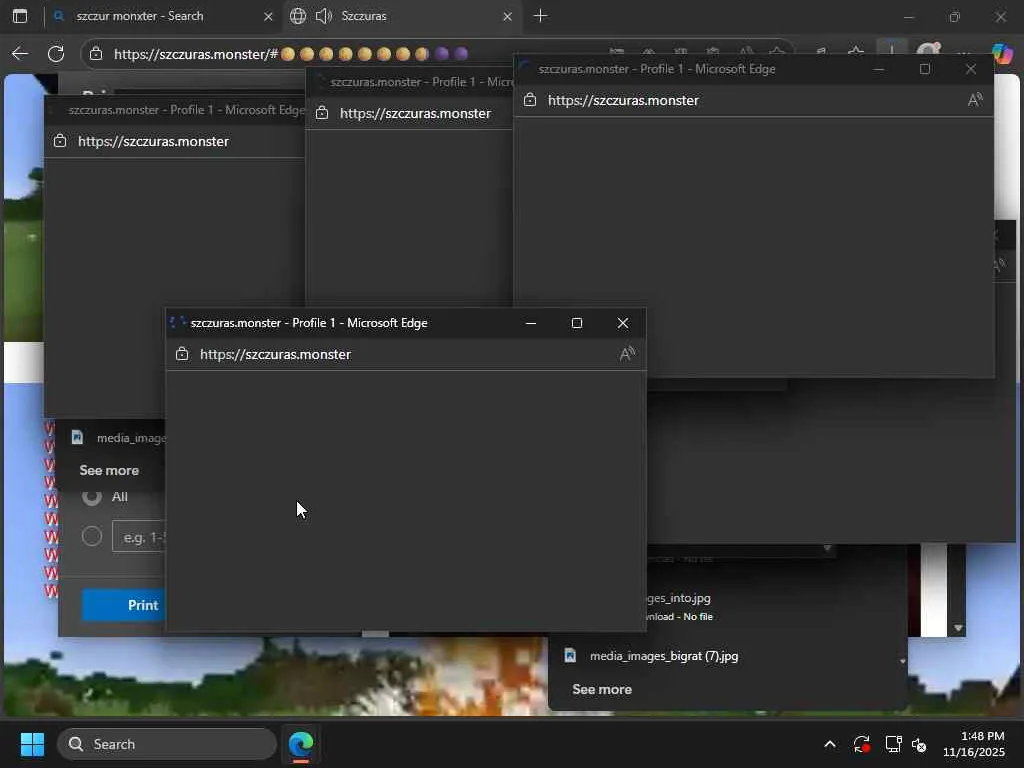Image resolution: width=1024 pixels, height=768 pixels.
Task: Click the blue Print button
Action: coord(123,605)
